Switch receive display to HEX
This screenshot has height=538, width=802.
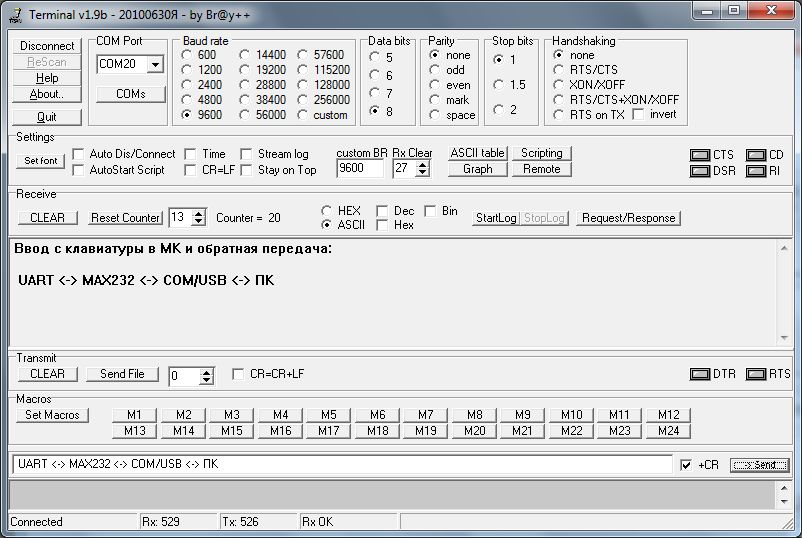point(326,211)
